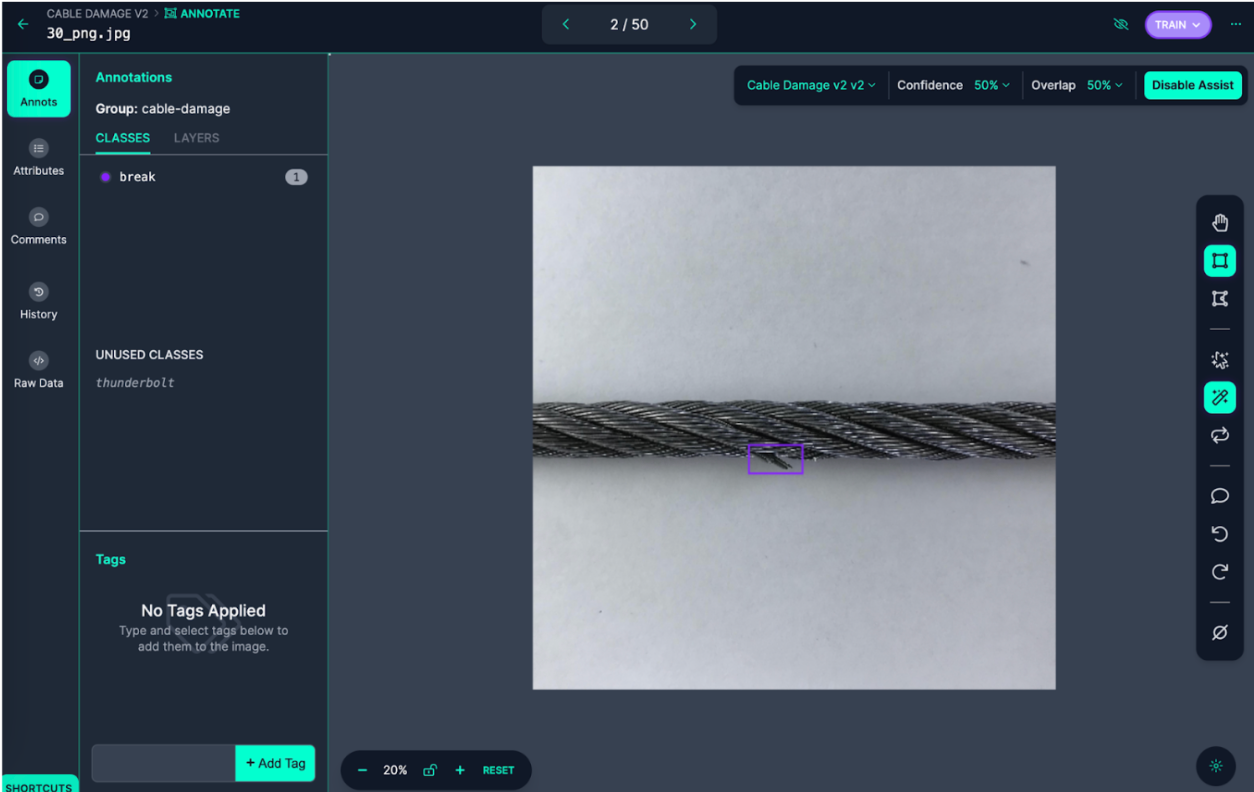The height and width of the screenshot is (792, 1254).
Task: Activate the smart polygon tool
Action: pyautogui.click(x=1219, y=360)
